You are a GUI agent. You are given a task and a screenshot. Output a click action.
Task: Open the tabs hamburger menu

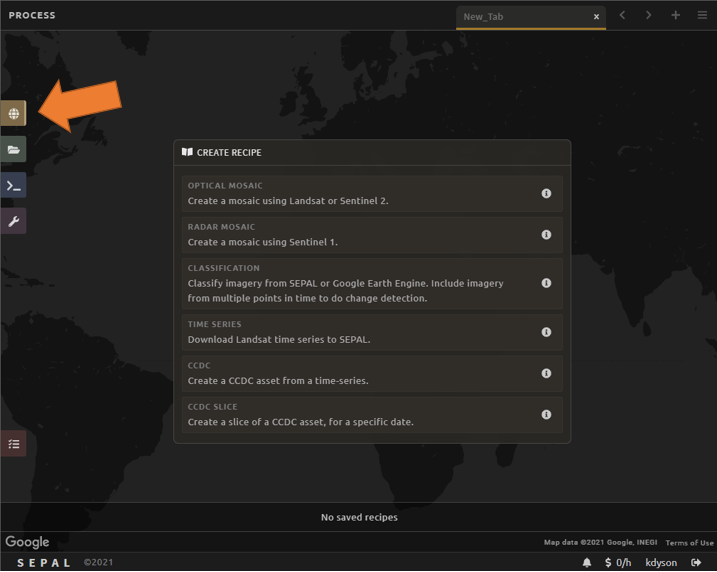tap(702, 16)
